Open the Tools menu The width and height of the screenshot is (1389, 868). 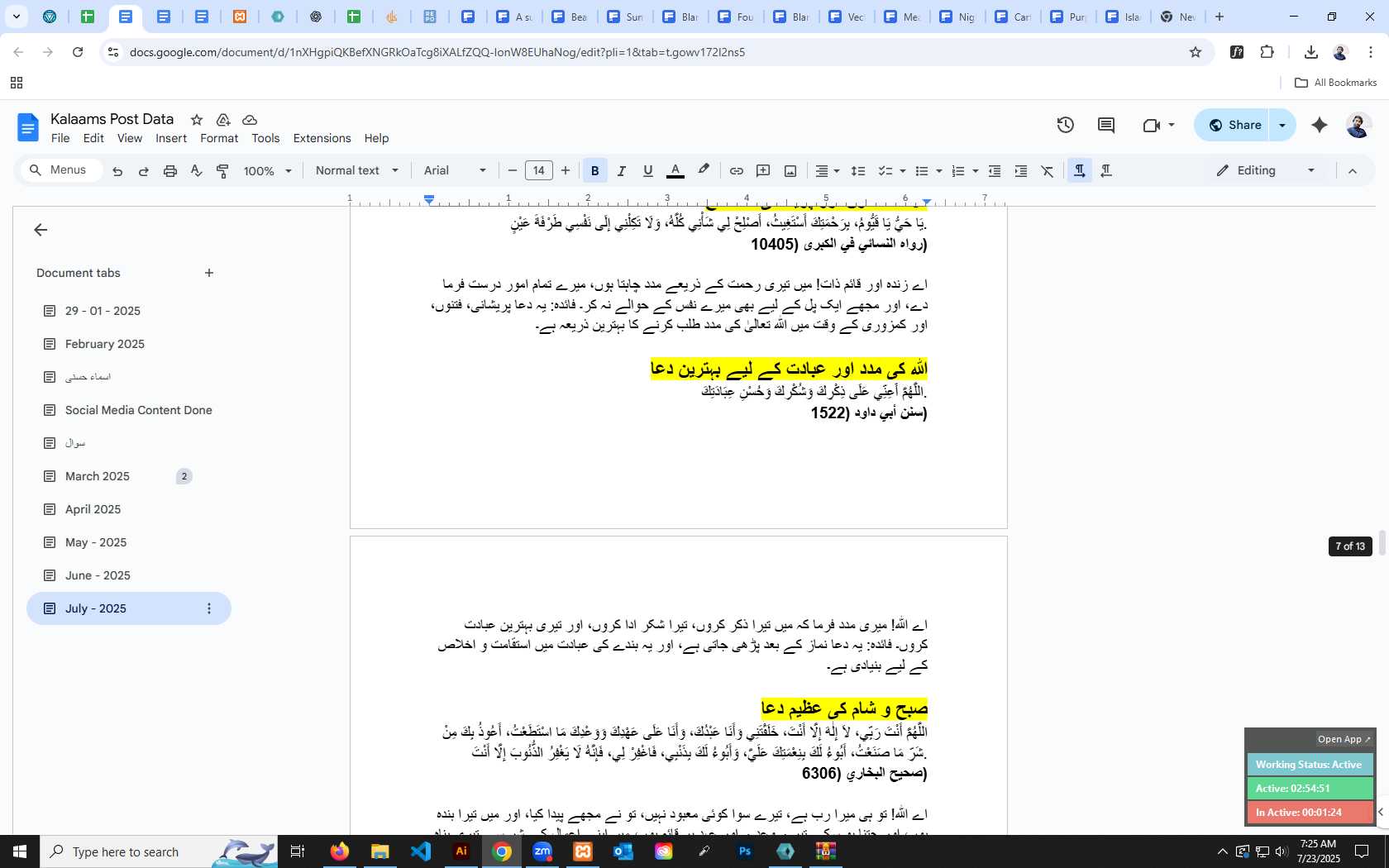[265, 138]
